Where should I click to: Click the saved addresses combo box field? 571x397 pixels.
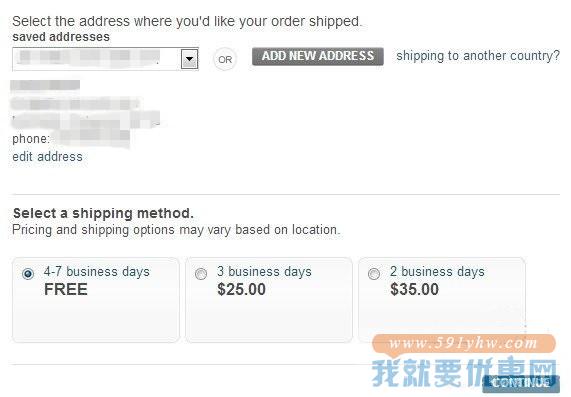pyautogui.click(x=105, y=59)
